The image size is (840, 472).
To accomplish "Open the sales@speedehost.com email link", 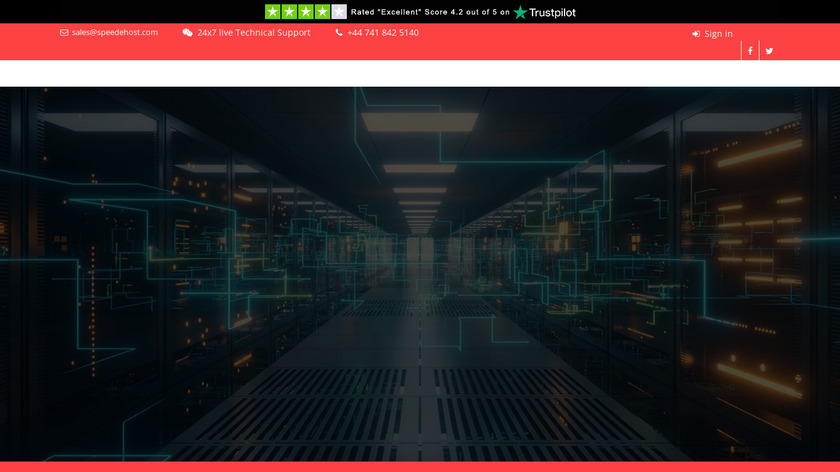I will click(115, 32).
